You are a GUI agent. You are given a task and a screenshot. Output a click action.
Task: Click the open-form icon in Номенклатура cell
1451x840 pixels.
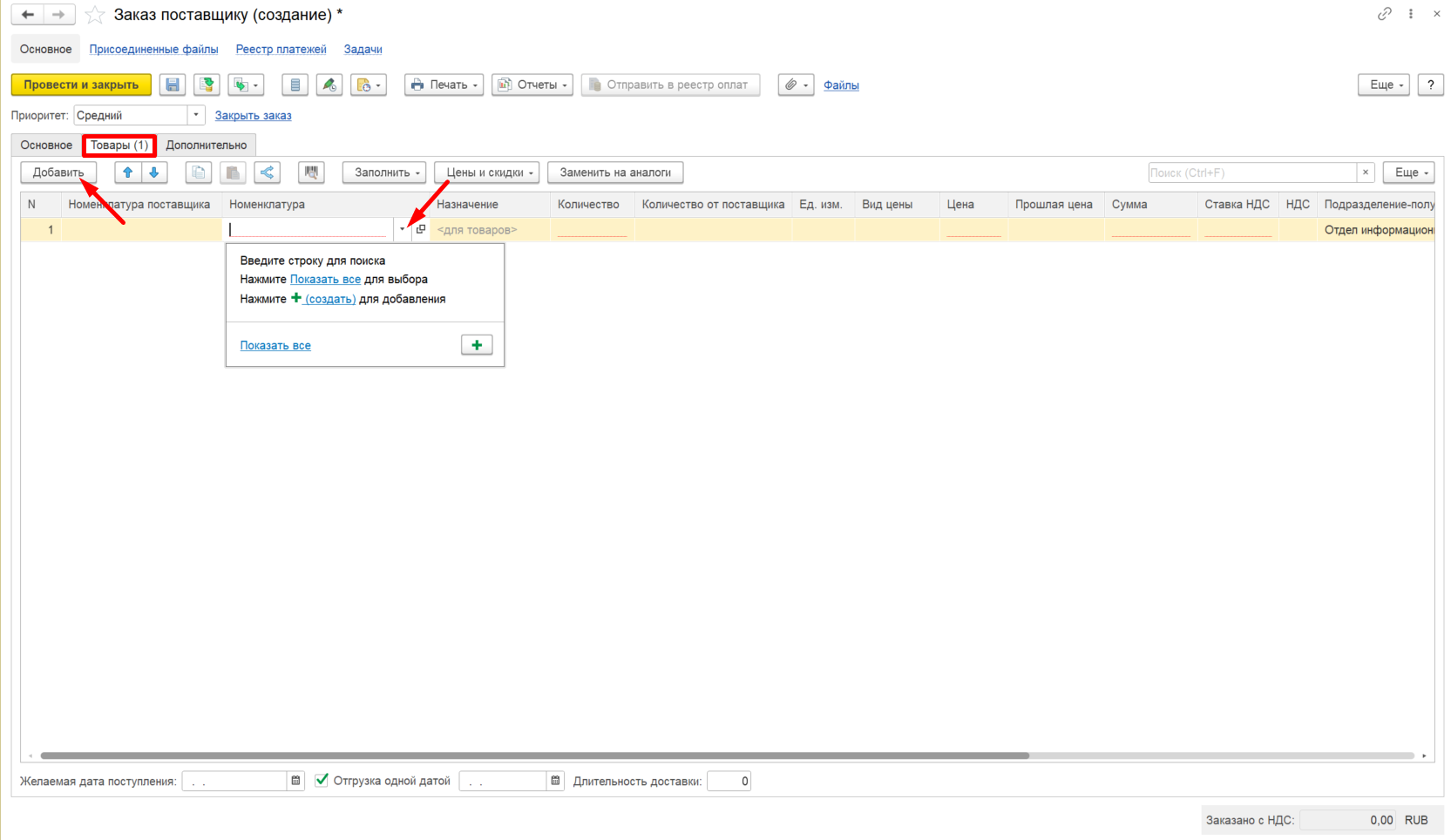pyautogui.click(x=421, y=229)
